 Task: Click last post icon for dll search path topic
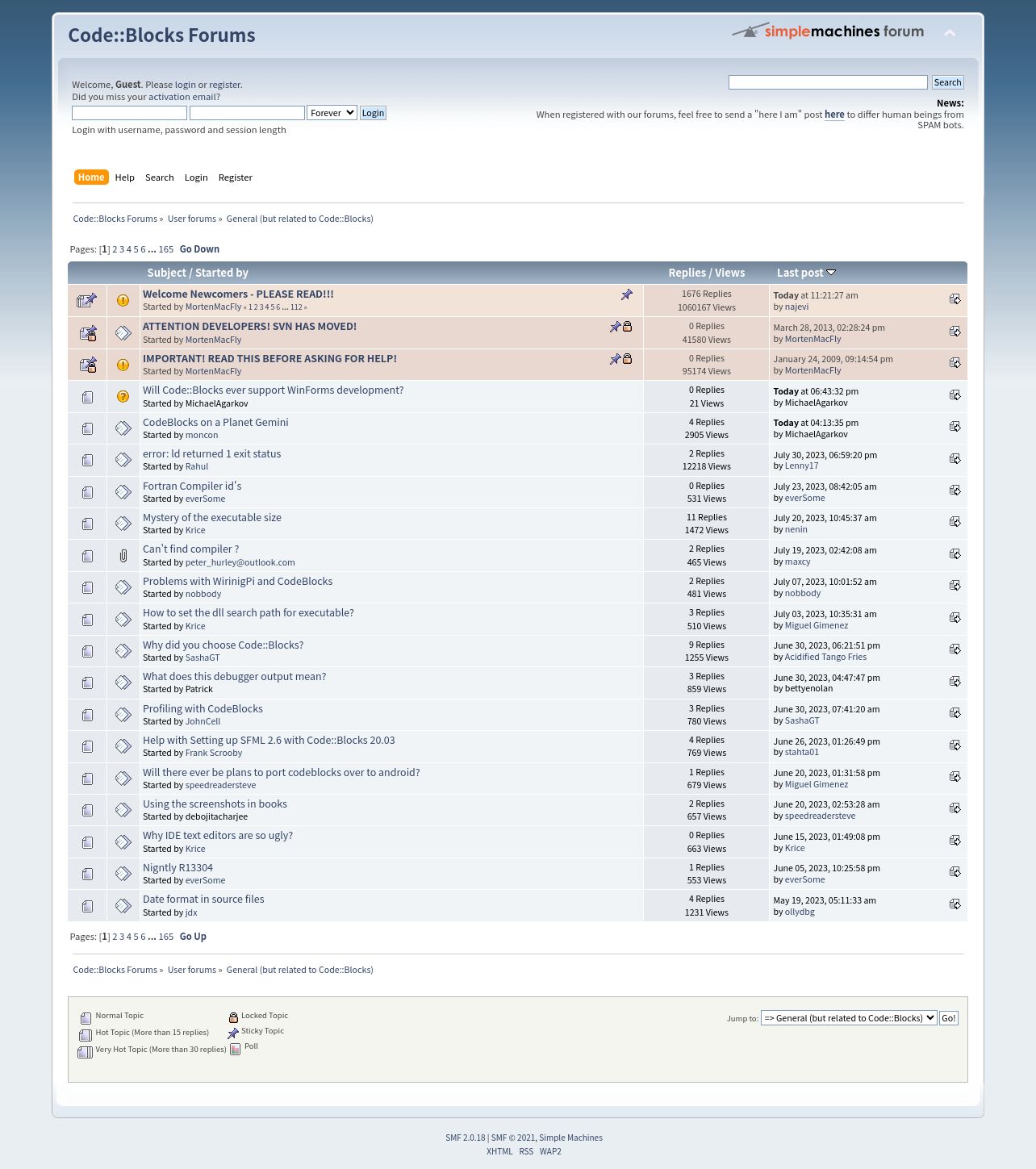tap(955, 618)
